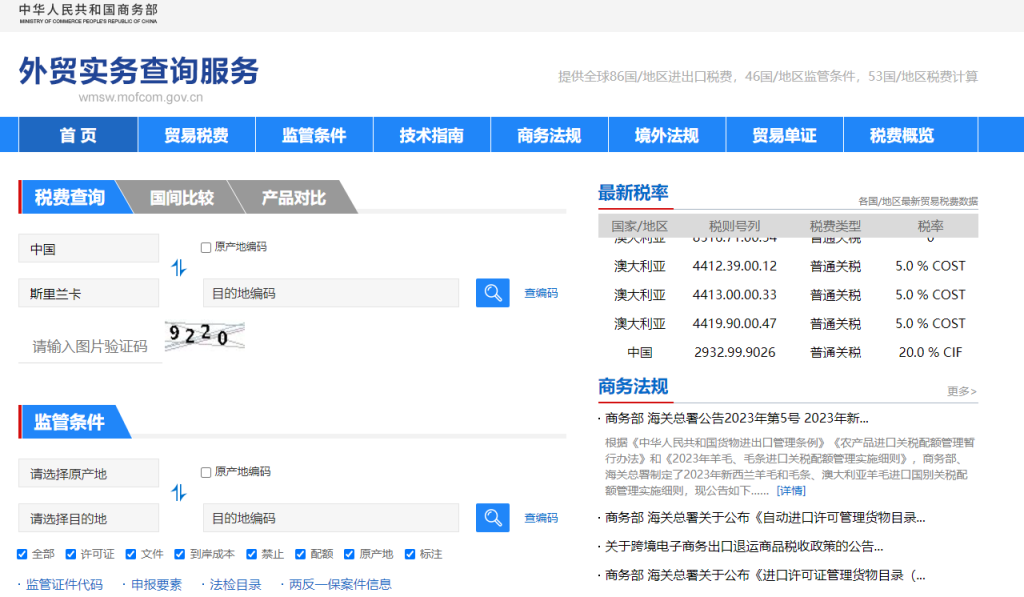
Task: Uncheck the 禁止 checkbox
Action: [251, 554]
